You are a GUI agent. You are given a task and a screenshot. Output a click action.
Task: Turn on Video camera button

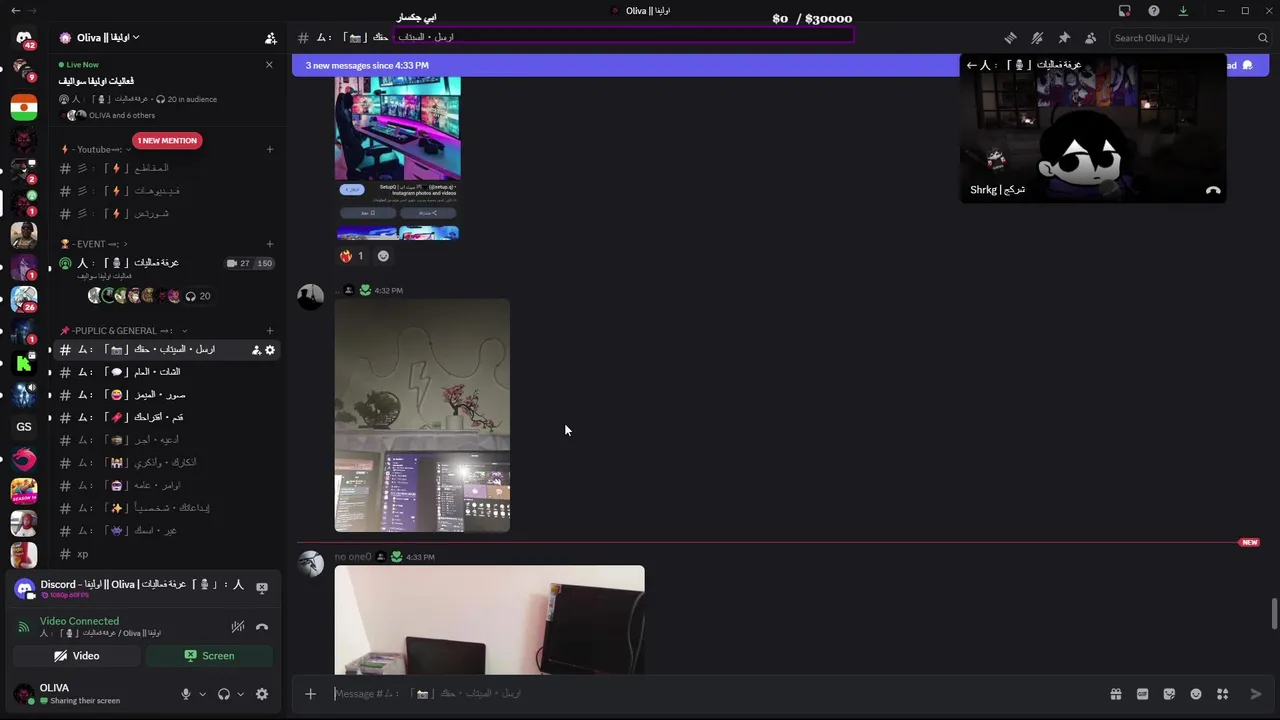point(77,656)
